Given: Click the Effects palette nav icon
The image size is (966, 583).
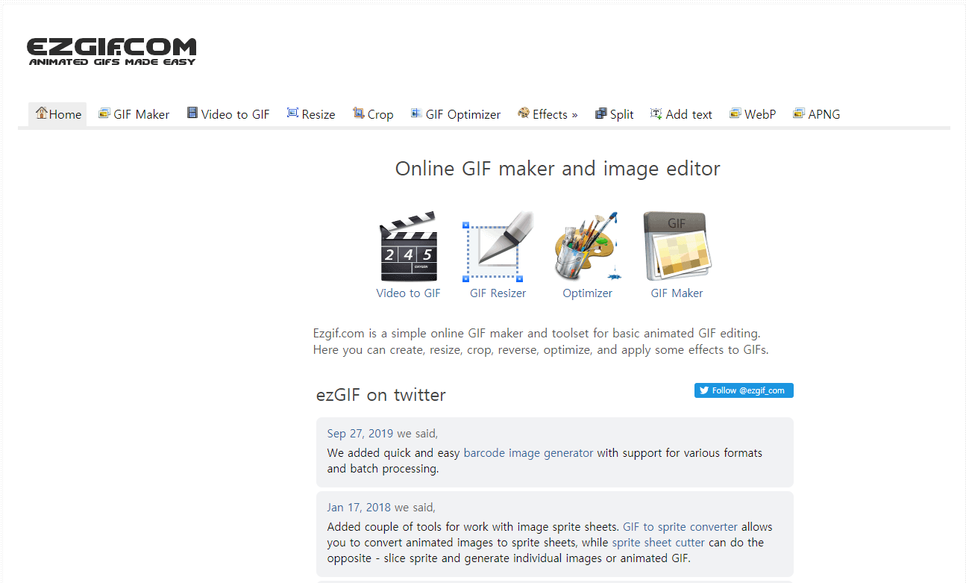Looking at the screenshot, I should click(524, 113).
